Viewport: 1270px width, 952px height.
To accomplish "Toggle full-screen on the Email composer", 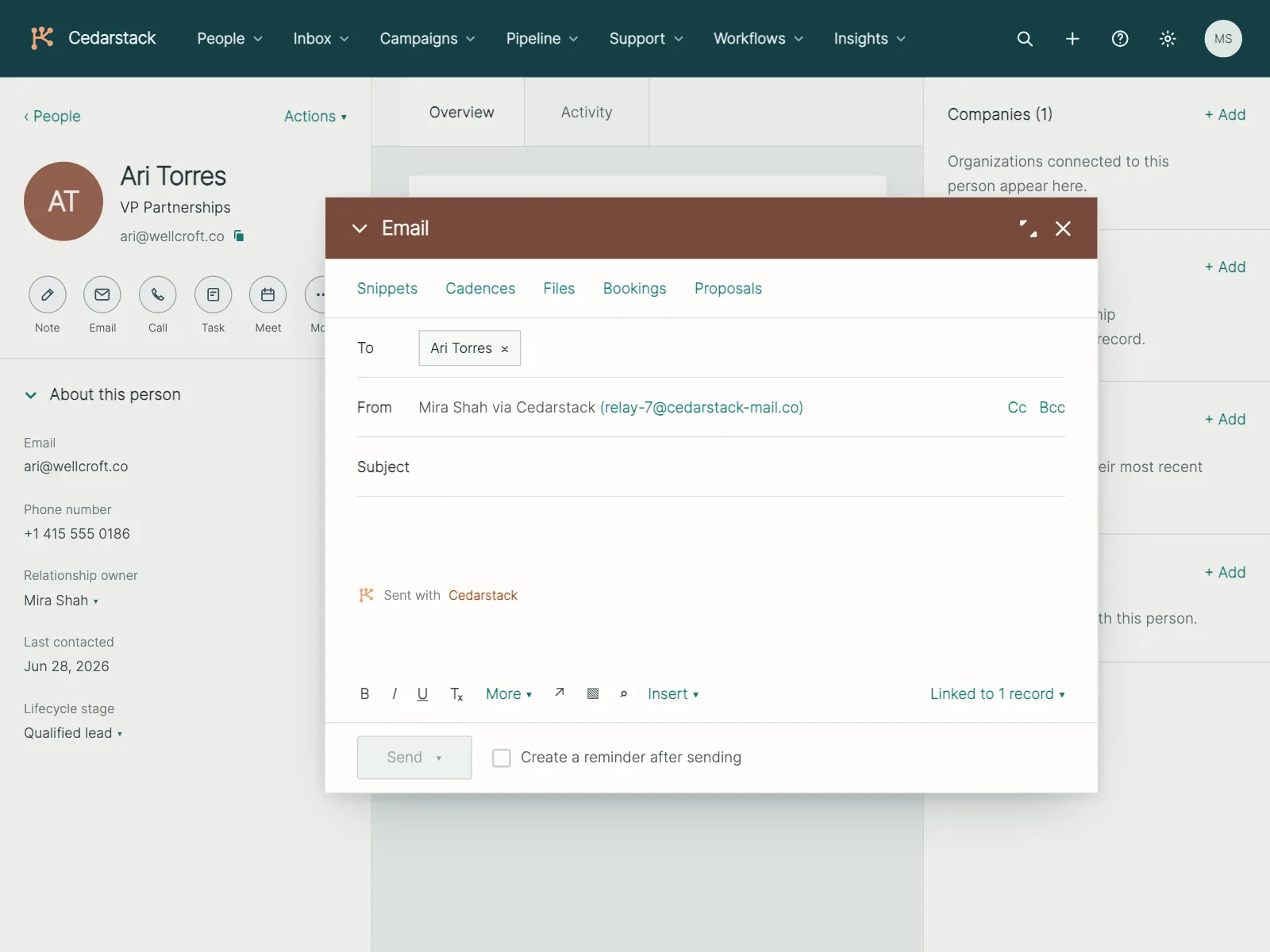I will (1028, 228).
